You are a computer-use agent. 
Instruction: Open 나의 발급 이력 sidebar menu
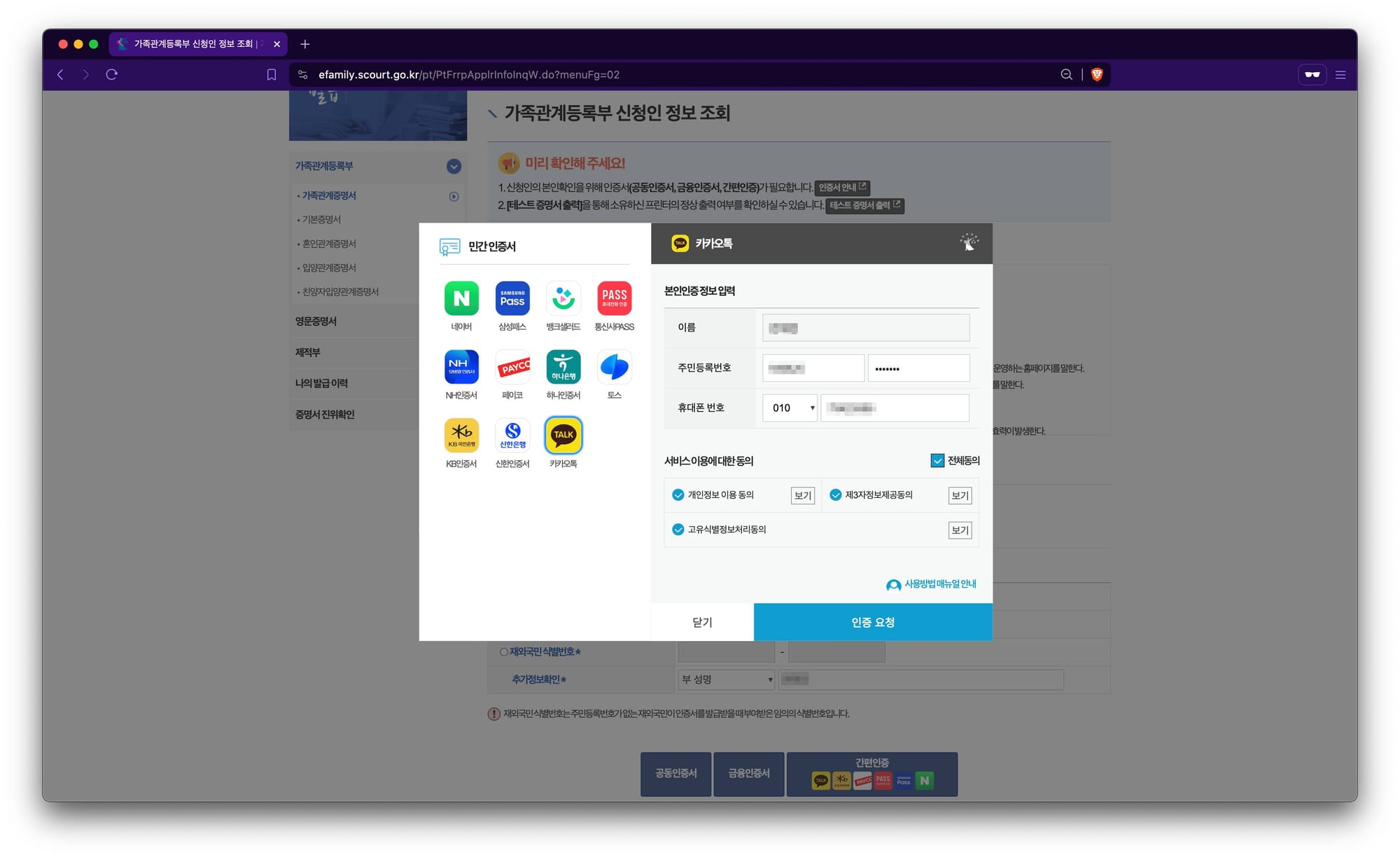point(321,383)
